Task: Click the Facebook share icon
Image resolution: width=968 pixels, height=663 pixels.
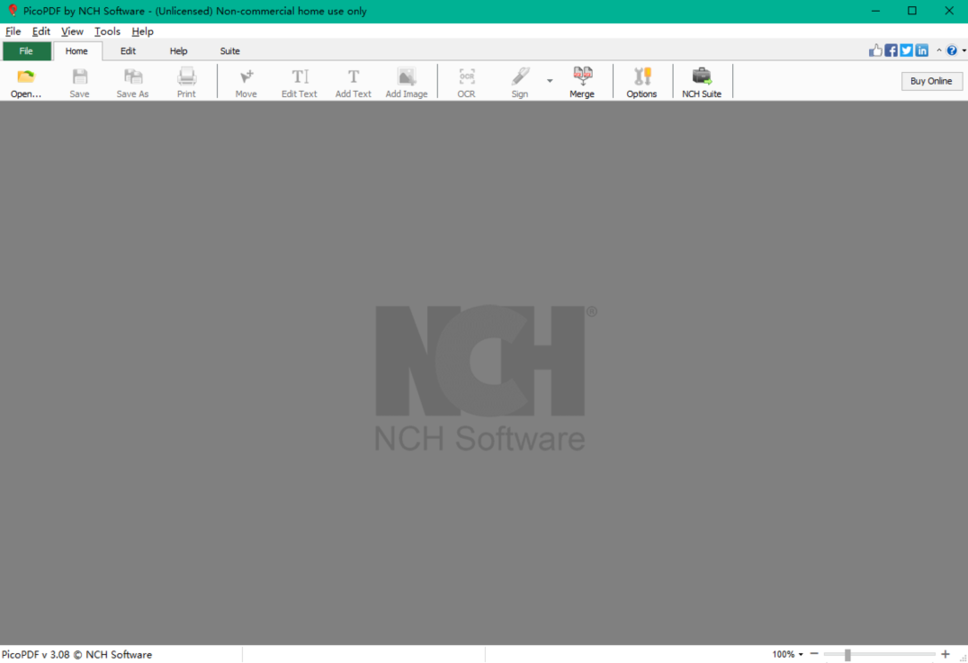Action: (x=891, y=51)
